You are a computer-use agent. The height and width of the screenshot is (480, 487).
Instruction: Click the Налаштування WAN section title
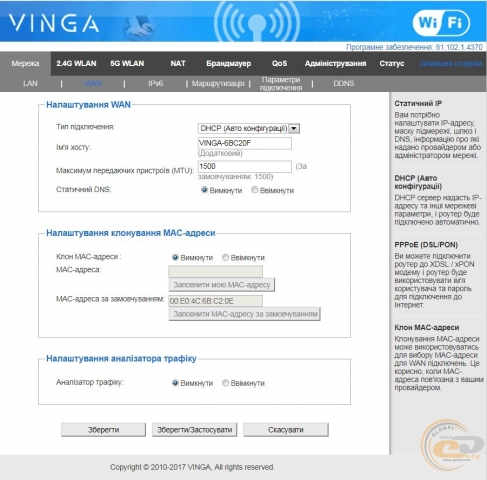(x=88, y=105)
